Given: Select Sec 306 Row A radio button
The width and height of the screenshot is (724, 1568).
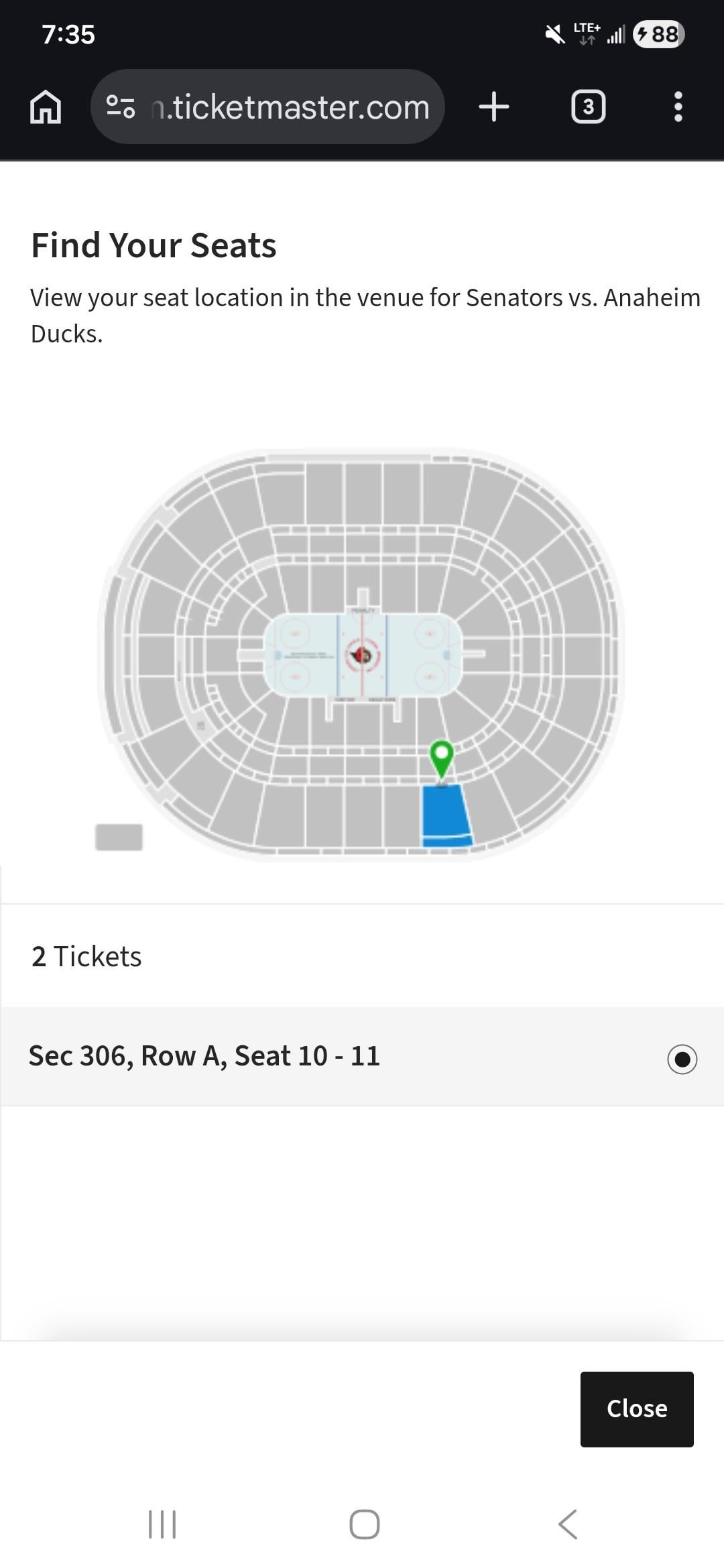Looking at the screenshot, I should tap(682, 1059).
